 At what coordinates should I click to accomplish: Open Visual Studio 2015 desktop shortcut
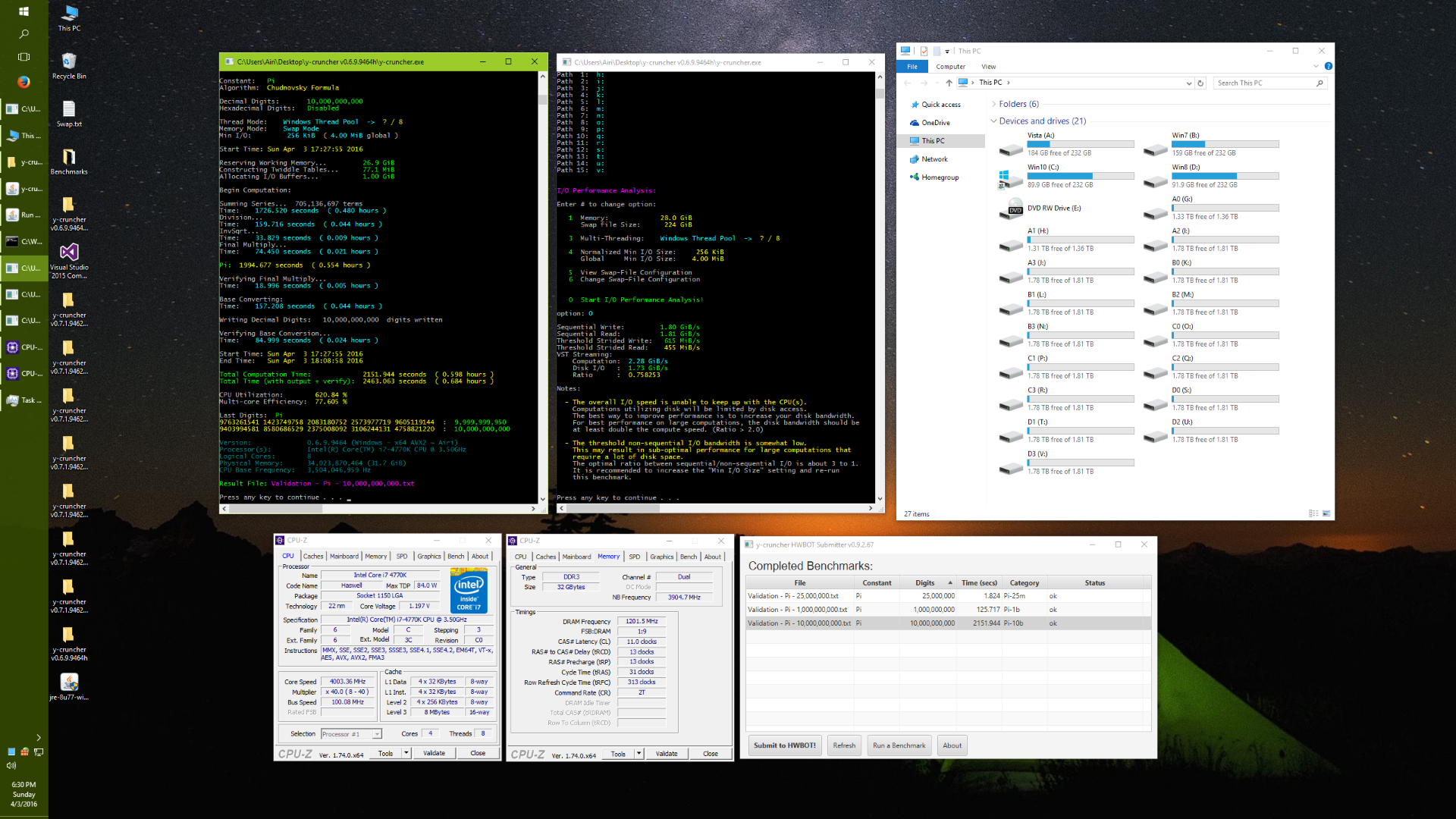[69, 261]
